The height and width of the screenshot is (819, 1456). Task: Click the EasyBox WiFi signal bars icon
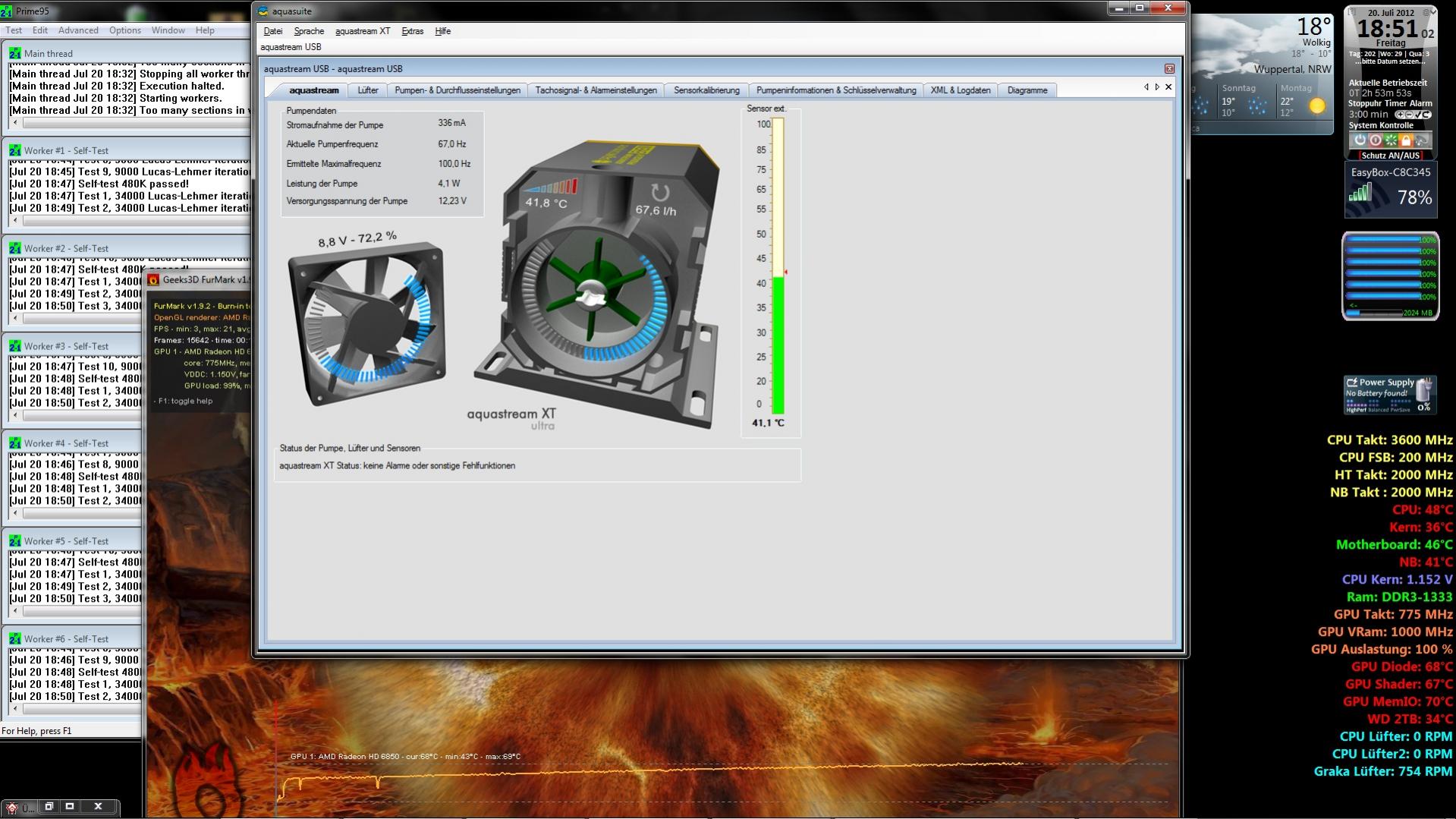[x=1360, y=194]
